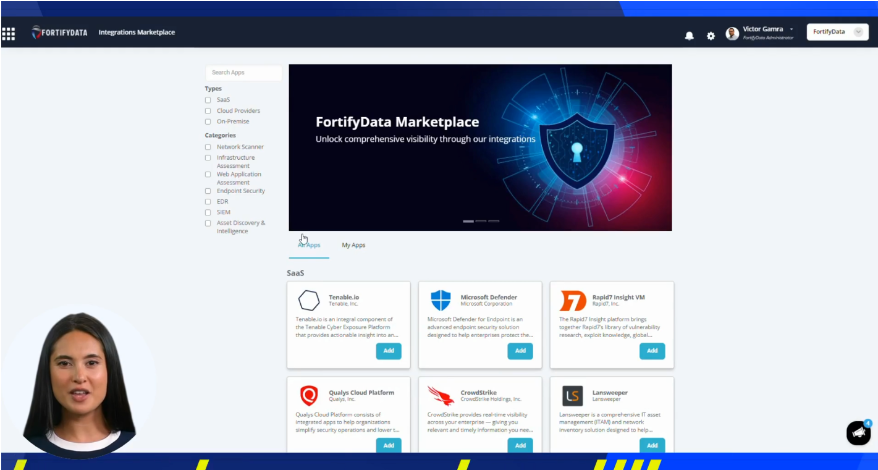
Task: Click the Rapid7 Insight VM icon
Action: (x=573, y=301)
